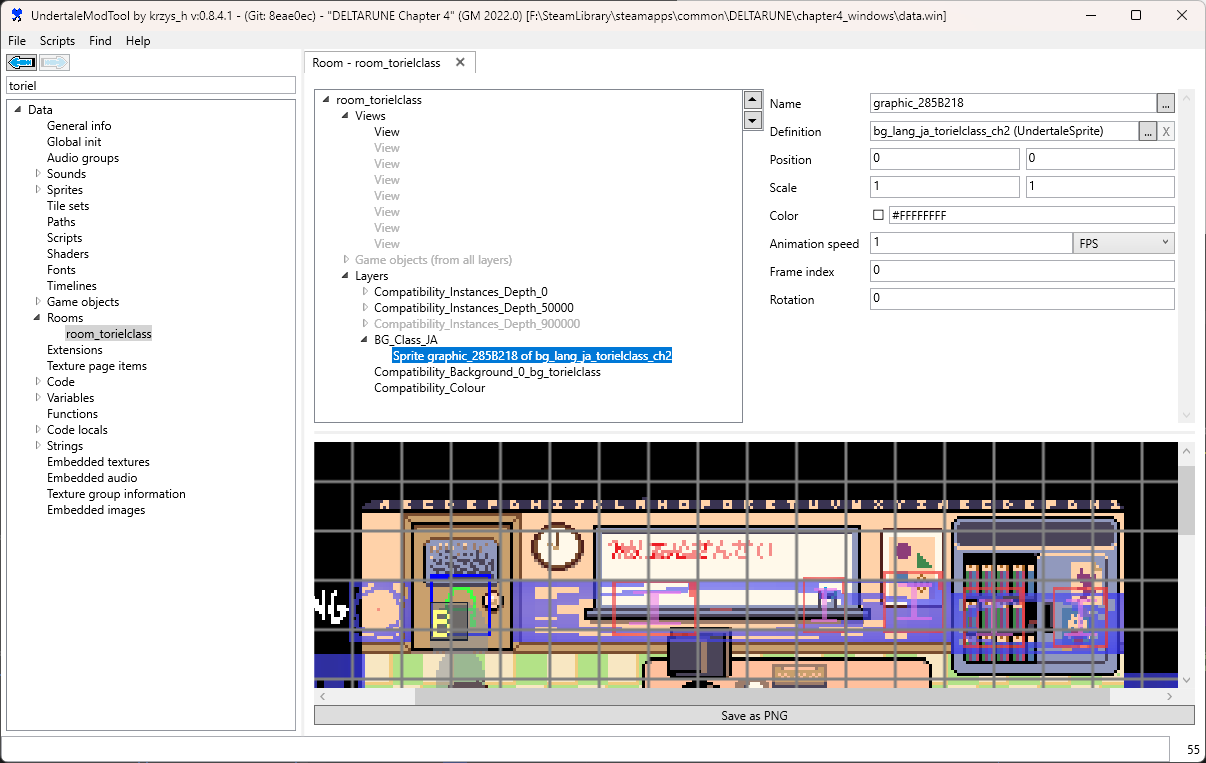Open the Scripts menu
Image resolution: width=1206 pixels, height=763 pixels.
point(57,41)
